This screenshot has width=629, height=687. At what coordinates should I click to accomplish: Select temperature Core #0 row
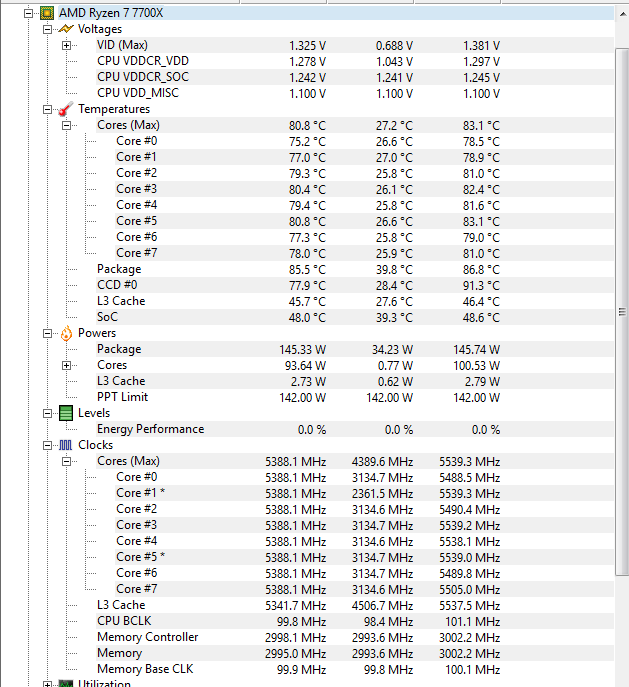pyautogui.click(x=364, y=141)
